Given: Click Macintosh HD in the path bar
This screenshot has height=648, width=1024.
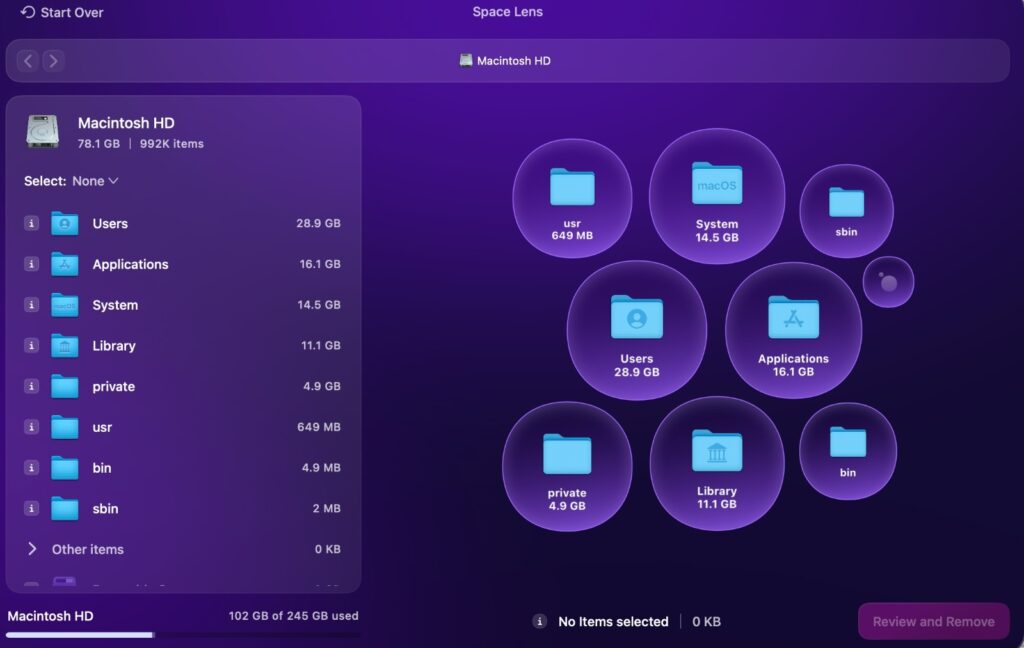Looking at the screenshot, I should pos(506,61).
